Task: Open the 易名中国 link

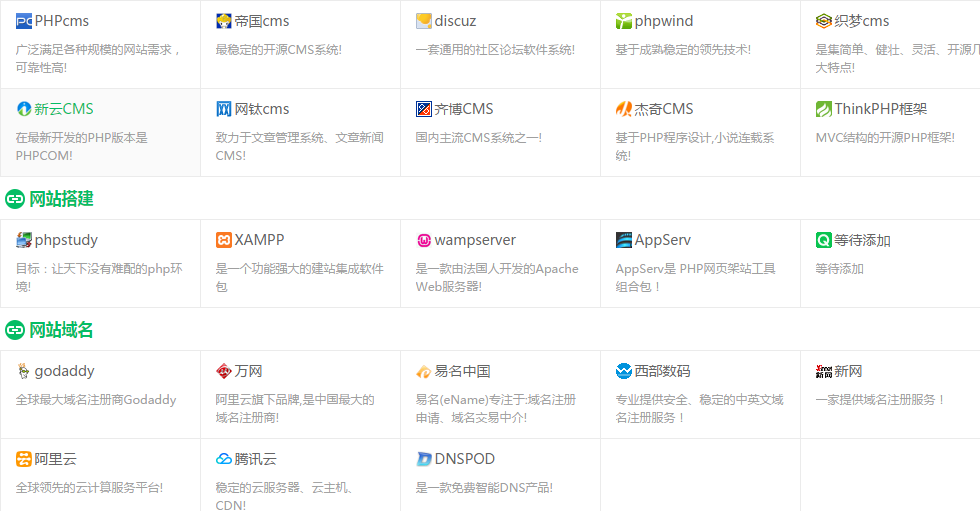Action: (462, 371)
